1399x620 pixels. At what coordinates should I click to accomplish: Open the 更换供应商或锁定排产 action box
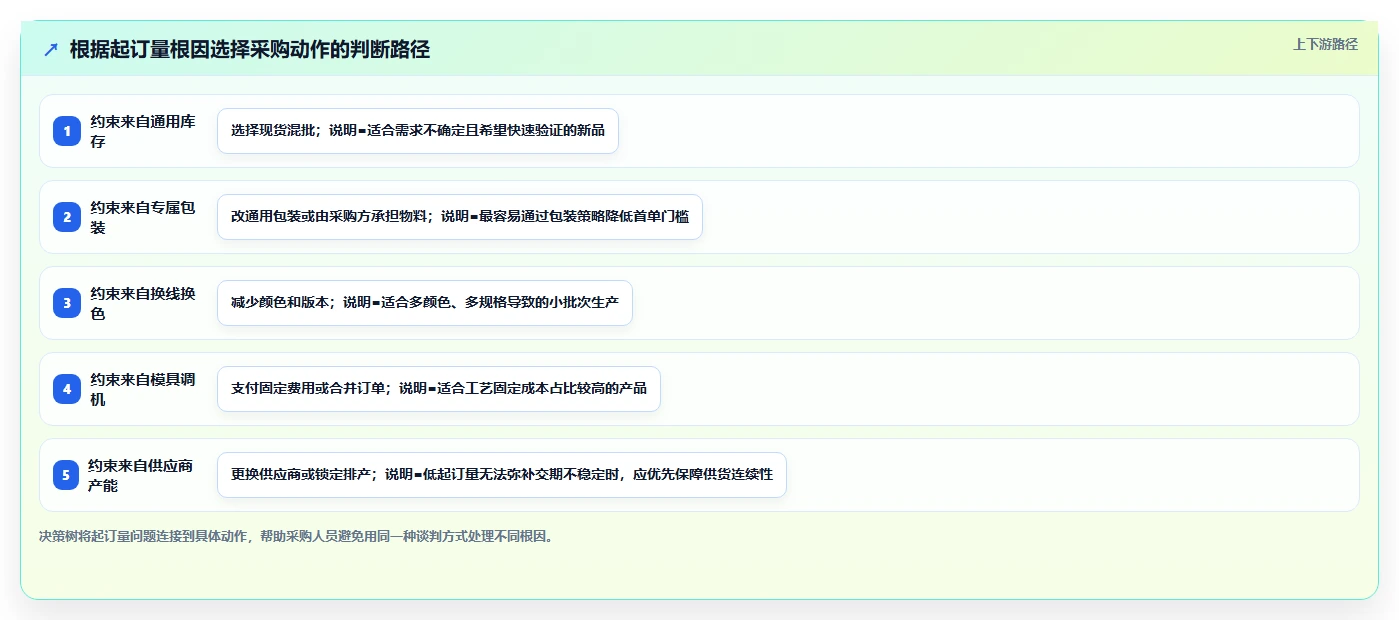(x=502, y=475)
